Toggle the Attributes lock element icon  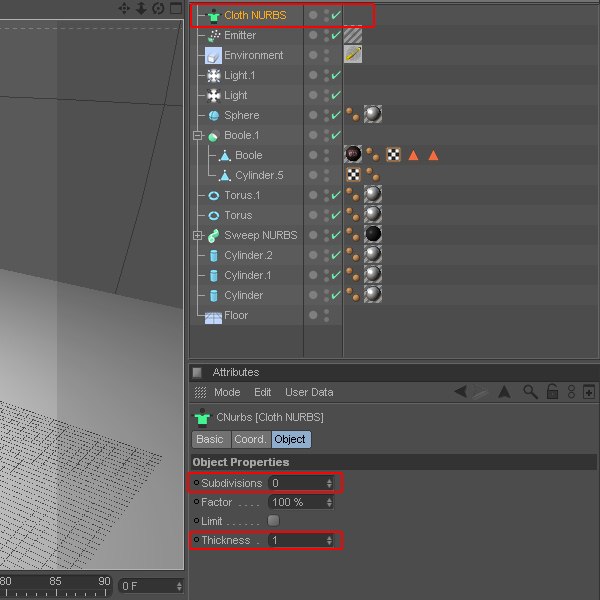click(552, 391)
